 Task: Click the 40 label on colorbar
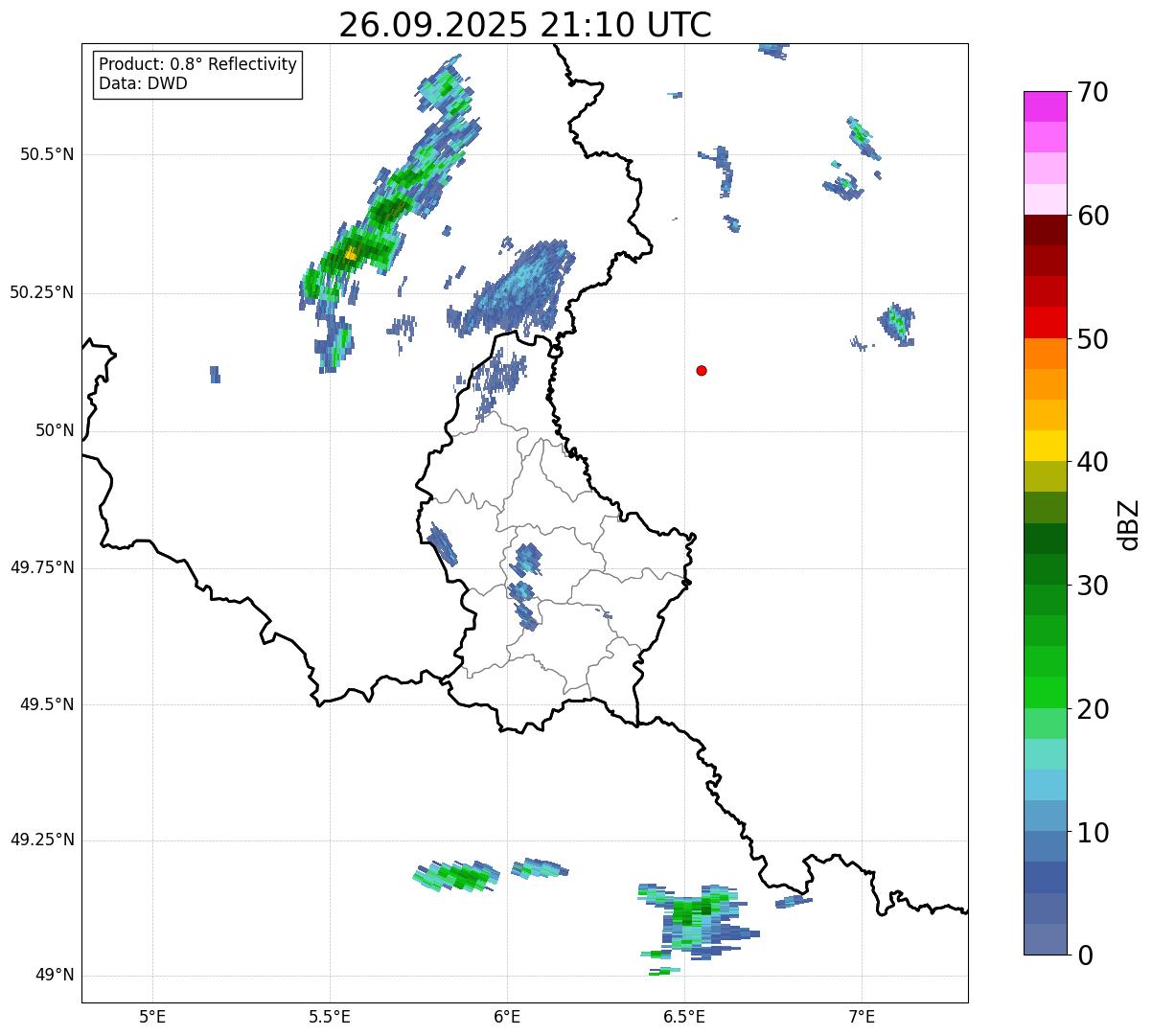pos(1094,462)
